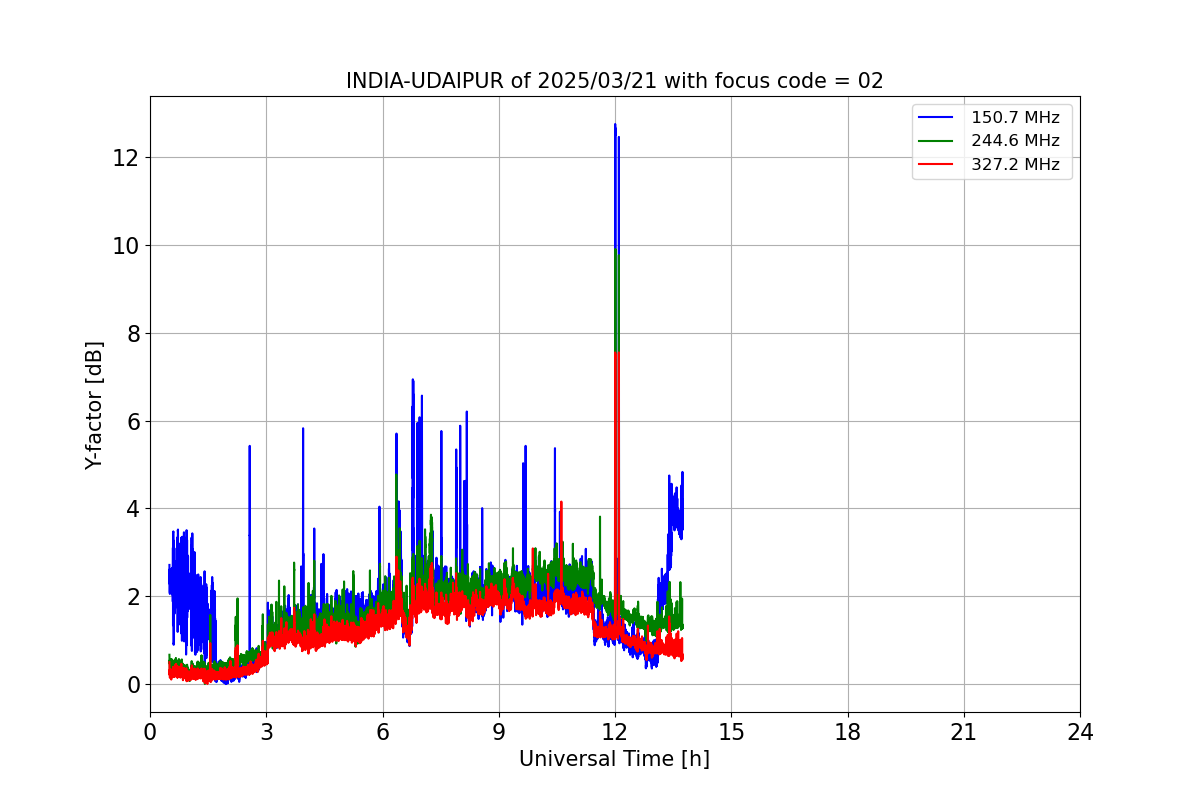Click the y-axis tick label 8
1200x800 pixels.
pos(134,333)
